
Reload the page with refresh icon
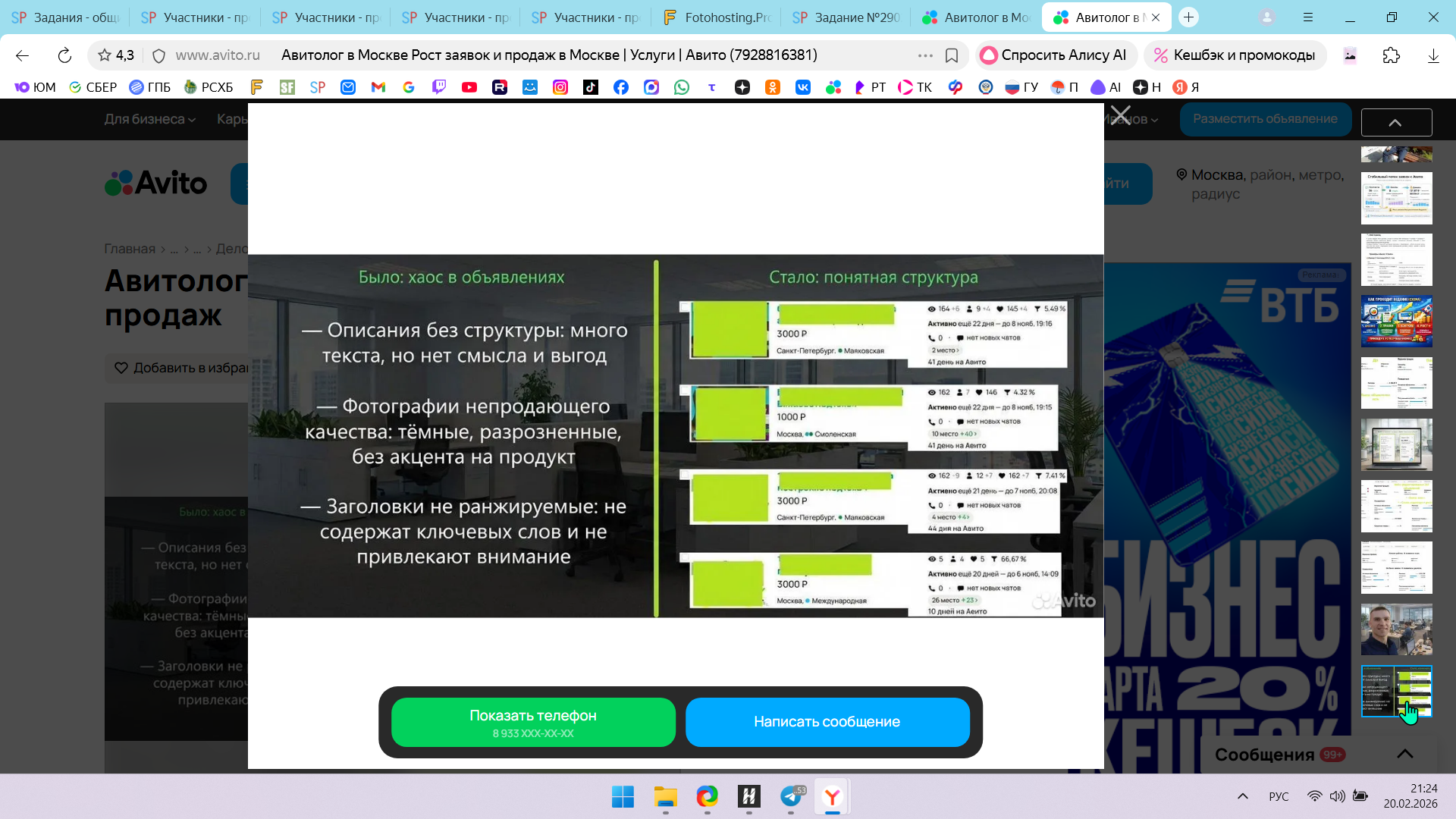(x=64, y=55)
